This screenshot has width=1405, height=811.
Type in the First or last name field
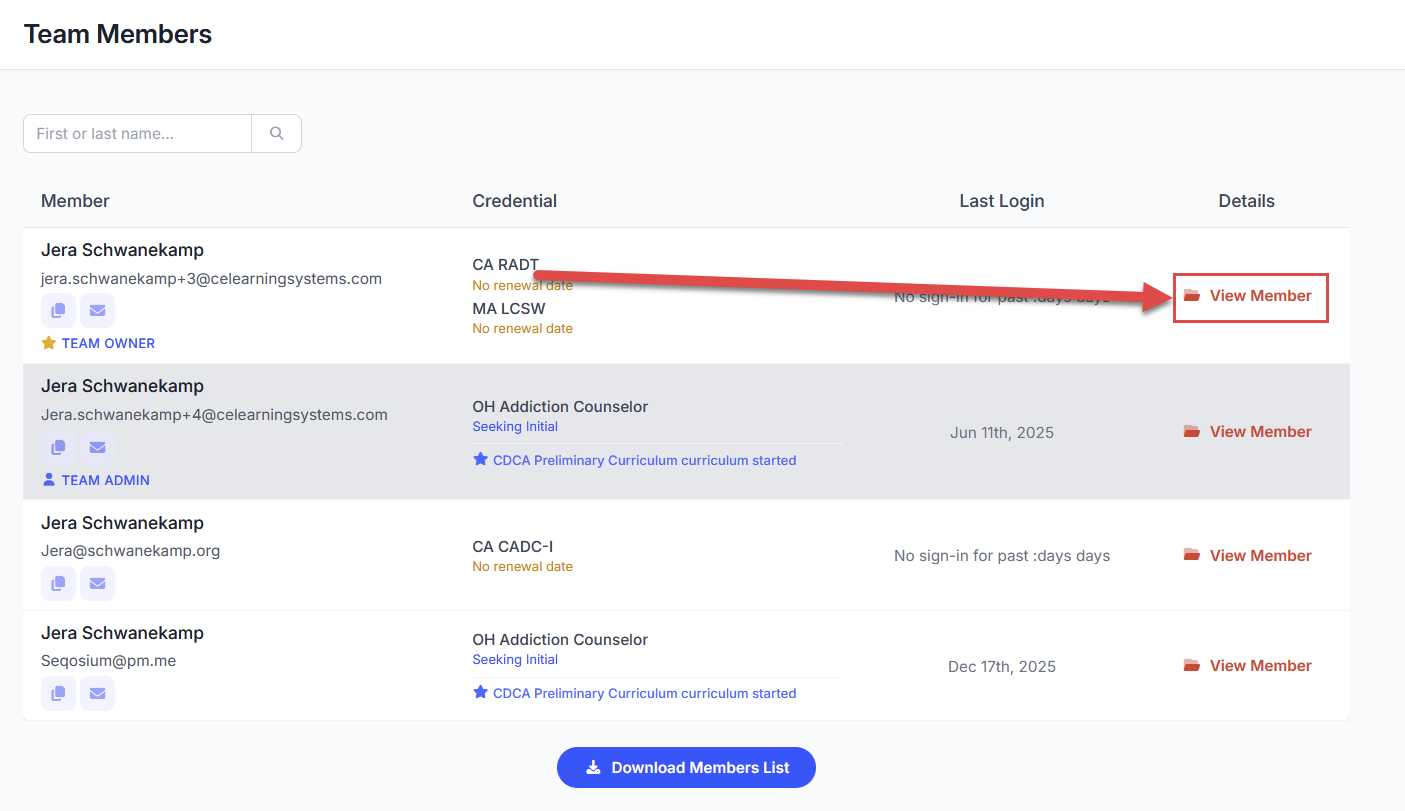coord(138,134)
